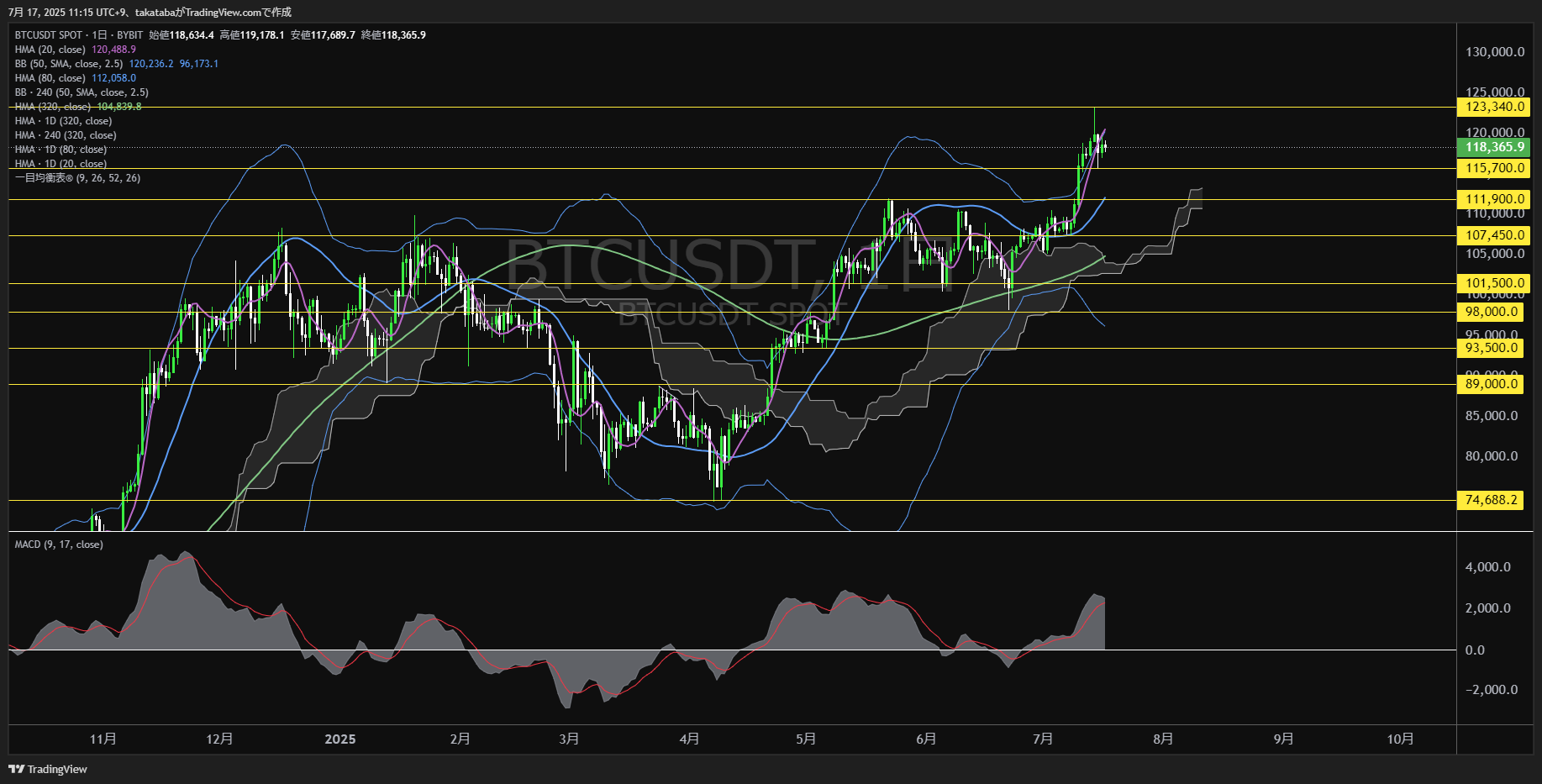Screen dimensions: 1542x784
Task: Select the 4月 time axis label
Action: pyautogui.click(x=689, y=739)
